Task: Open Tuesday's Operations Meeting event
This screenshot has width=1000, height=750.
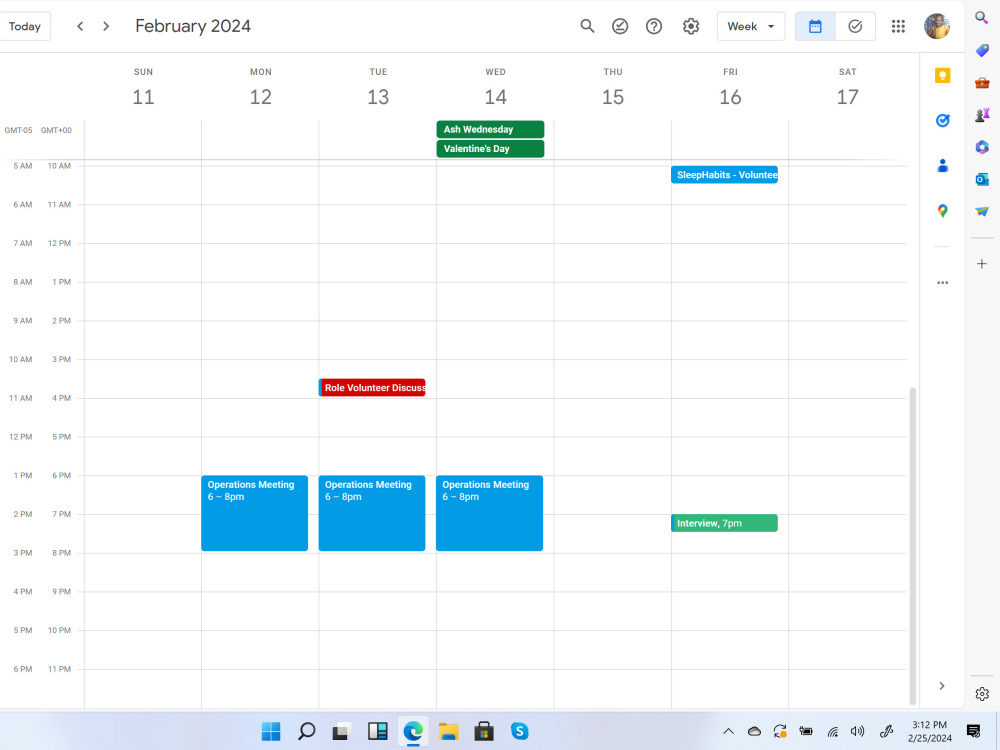Action: pos(372,513)
